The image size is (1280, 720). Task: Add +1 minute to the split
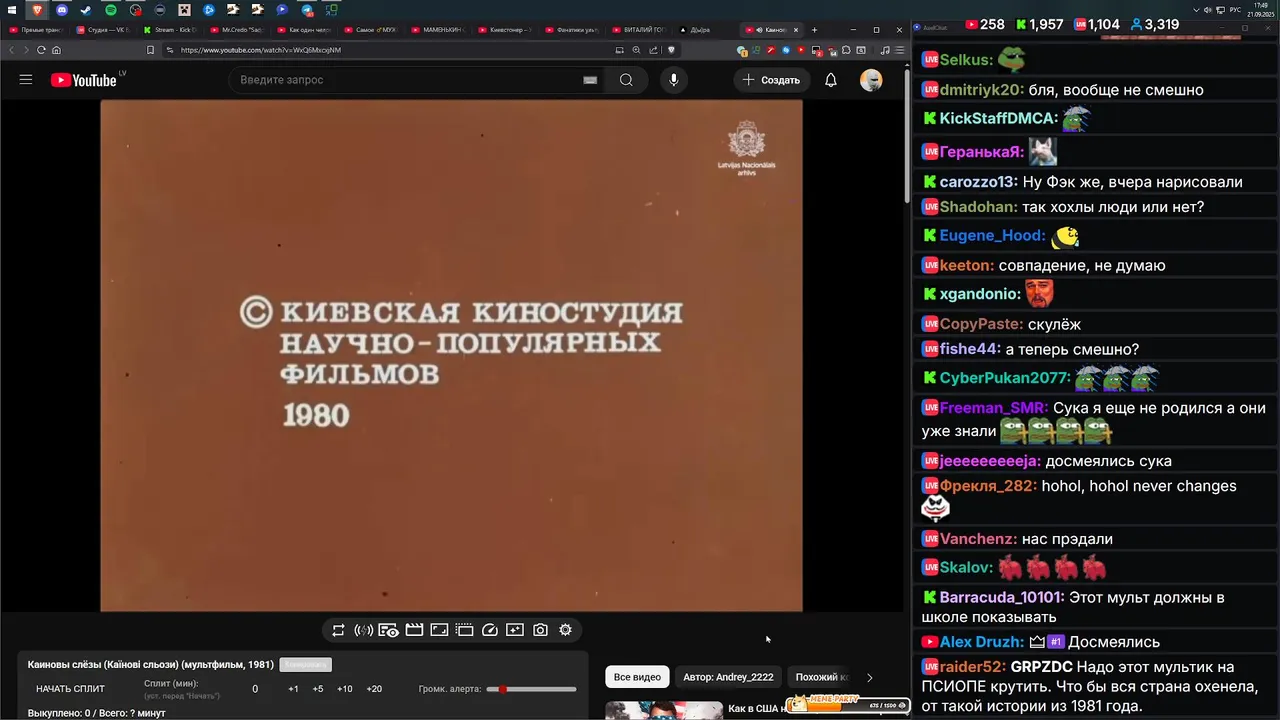pyautogui.click(x=293, y=689)
